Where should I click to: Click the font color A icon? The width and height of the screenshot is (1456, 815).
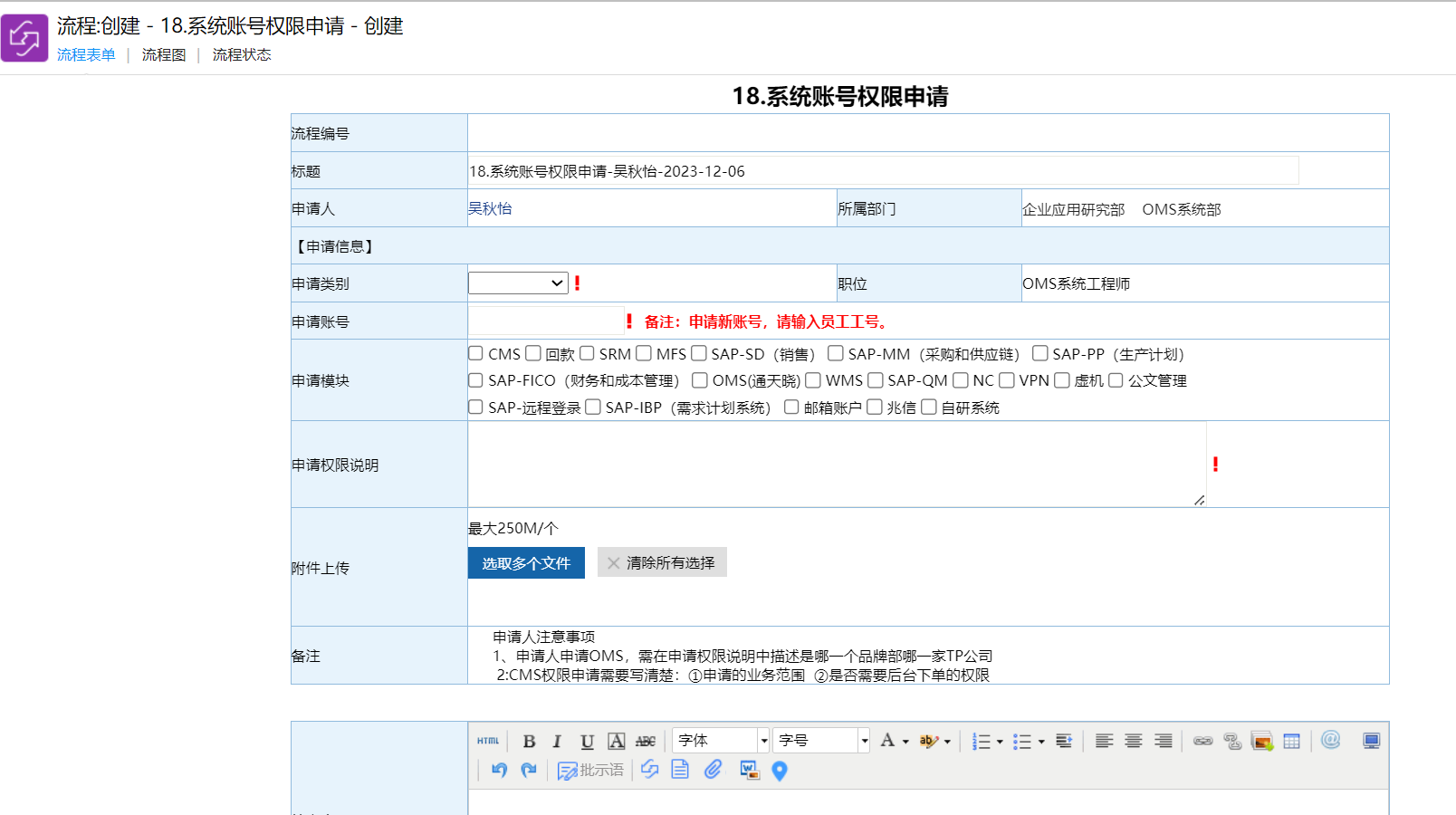point(887,740)
